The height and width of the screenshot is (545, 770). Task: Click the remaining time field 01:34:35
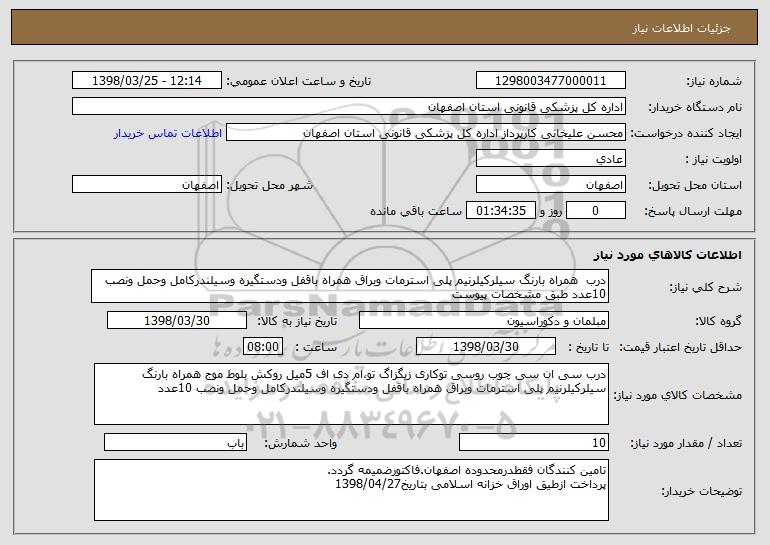click(500, 211)
